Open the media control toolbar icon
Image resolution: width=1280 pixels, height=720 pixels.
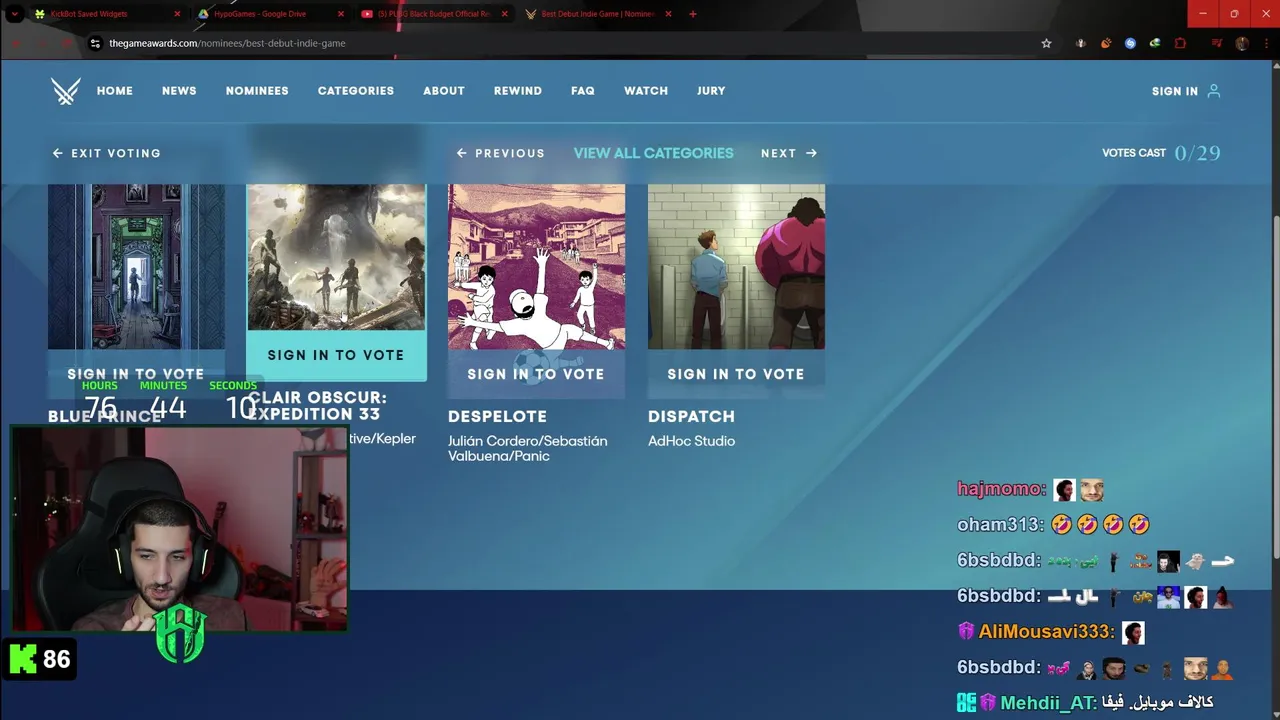coord(1216,43)
